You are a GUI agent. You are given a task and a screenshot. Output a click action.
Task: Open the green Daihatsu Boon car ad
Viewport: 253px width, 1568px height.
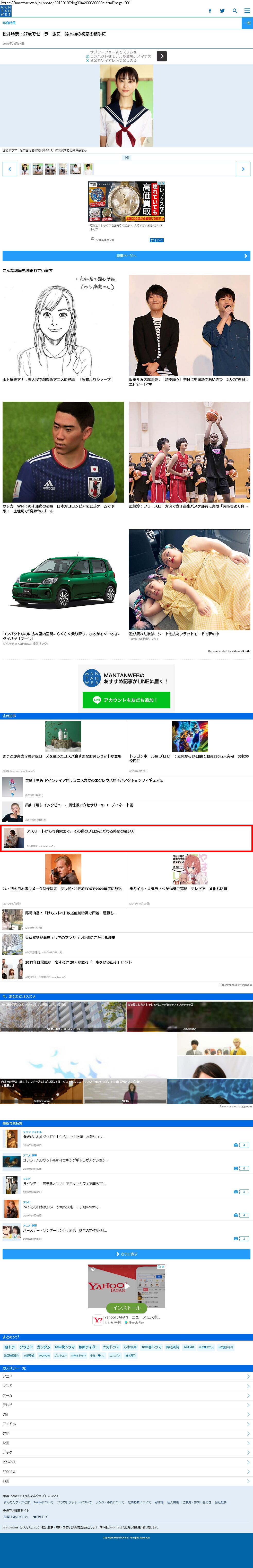coord(63,587)
